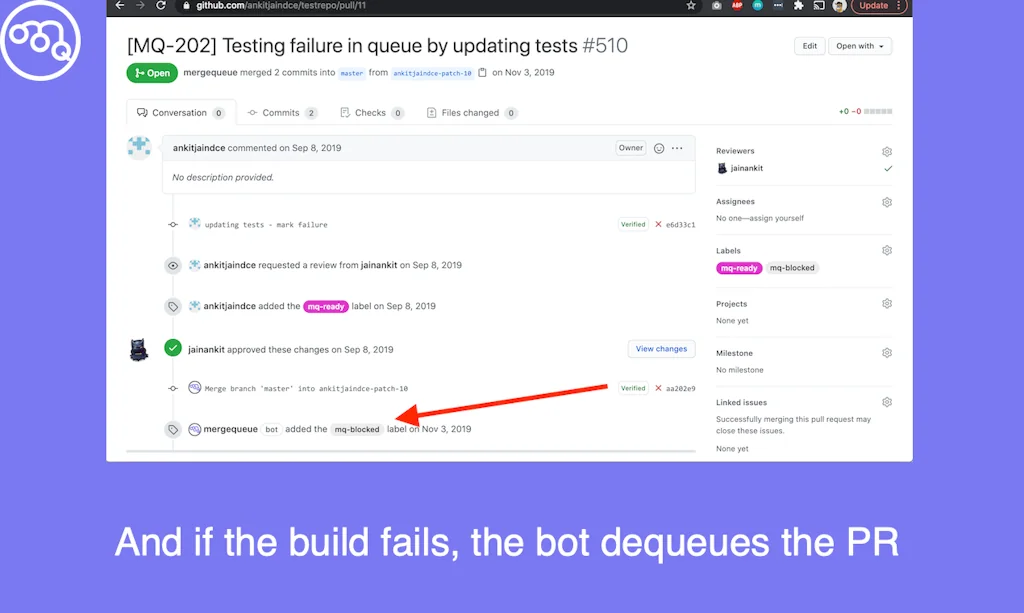Switch to the Commits tab
1024x613 pixels.
click(x=282, y=113)
